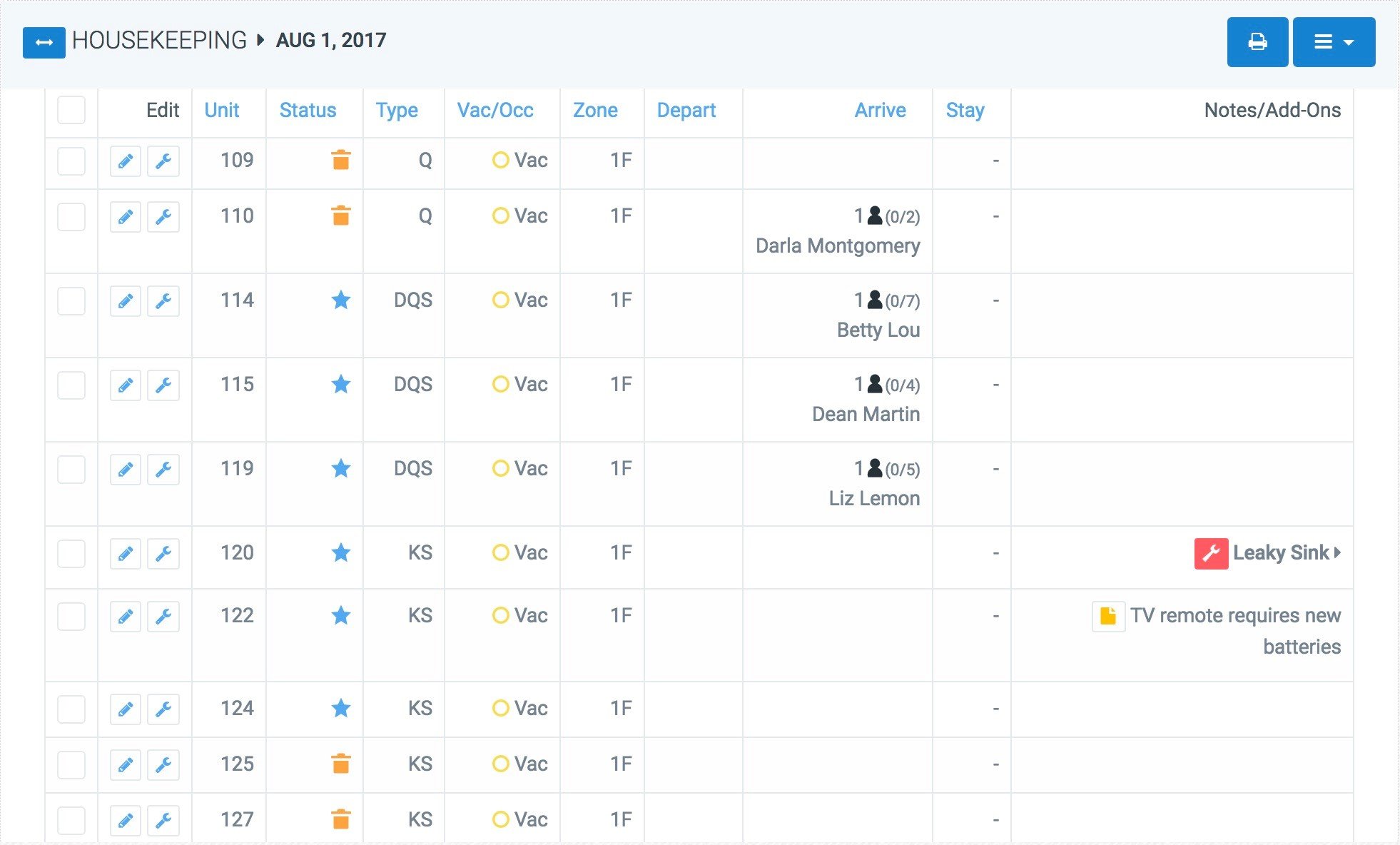Edit unit 120 with the pencil icon
The width and height of the screenshot is (1400, 845).
tap(126, 553)
